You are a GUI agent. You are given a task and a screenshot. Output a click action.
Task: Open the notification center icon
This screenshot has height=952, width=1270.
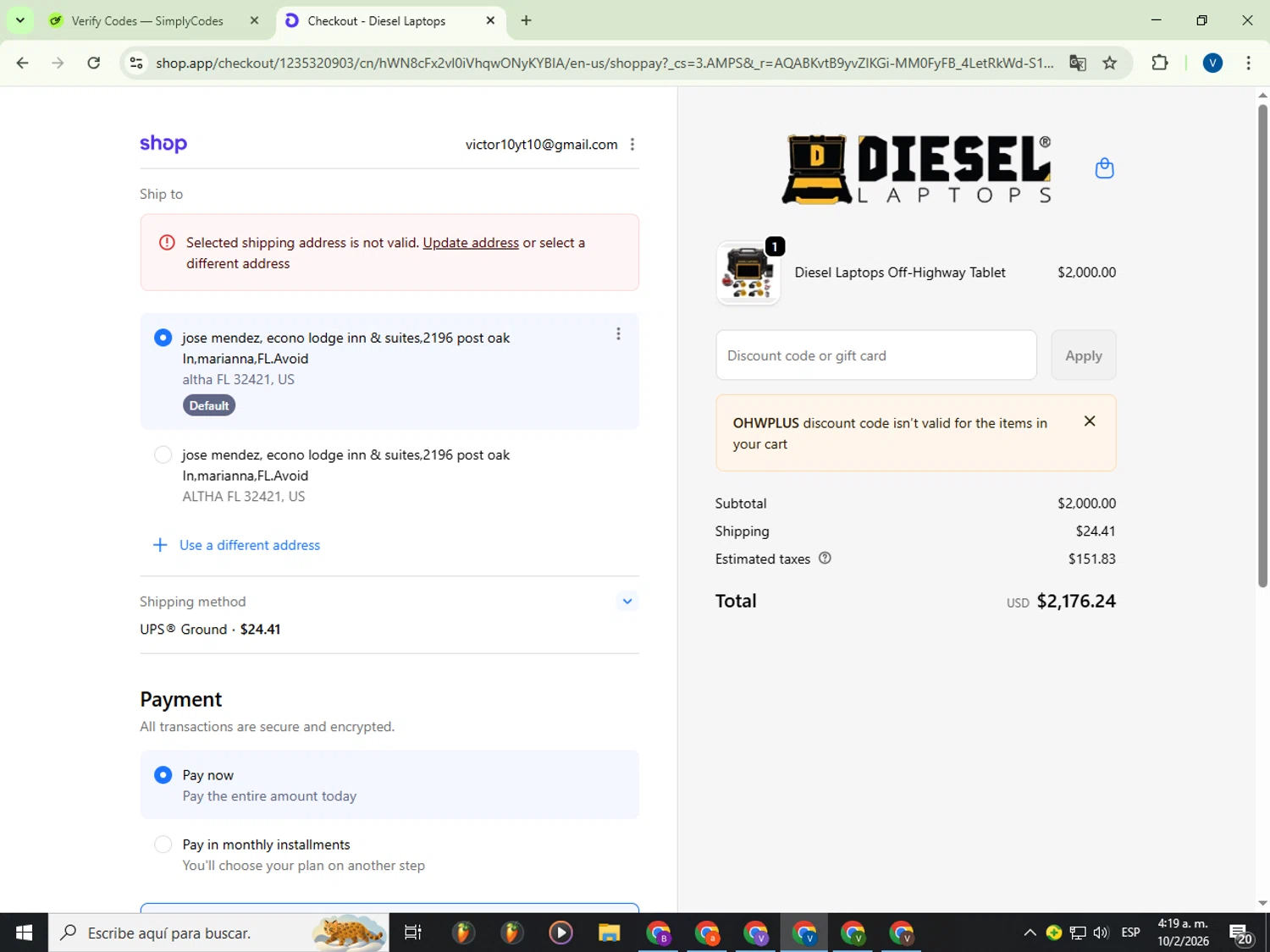tap(1241, 933)
